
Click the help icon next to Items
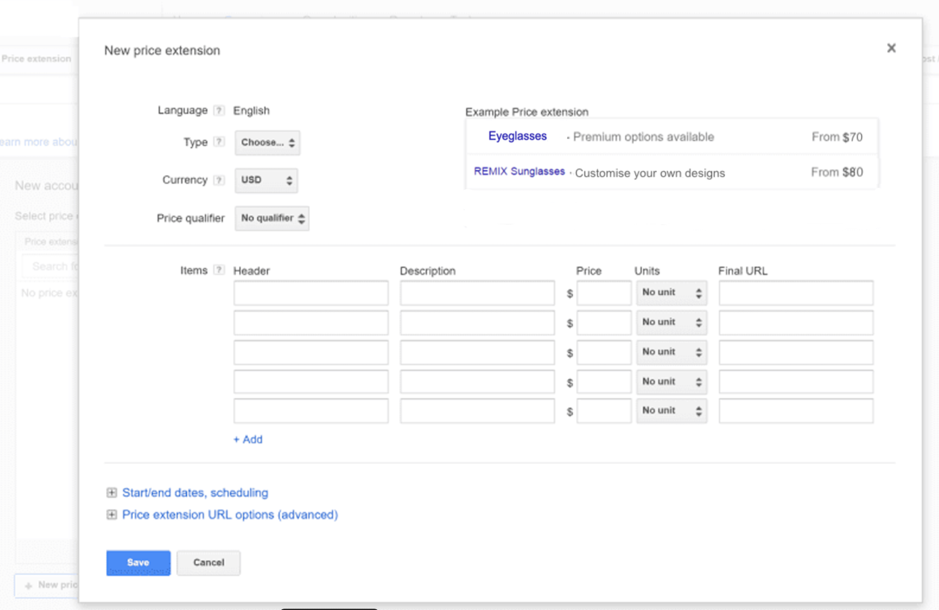pyautogui.click(x=219, y=271)
